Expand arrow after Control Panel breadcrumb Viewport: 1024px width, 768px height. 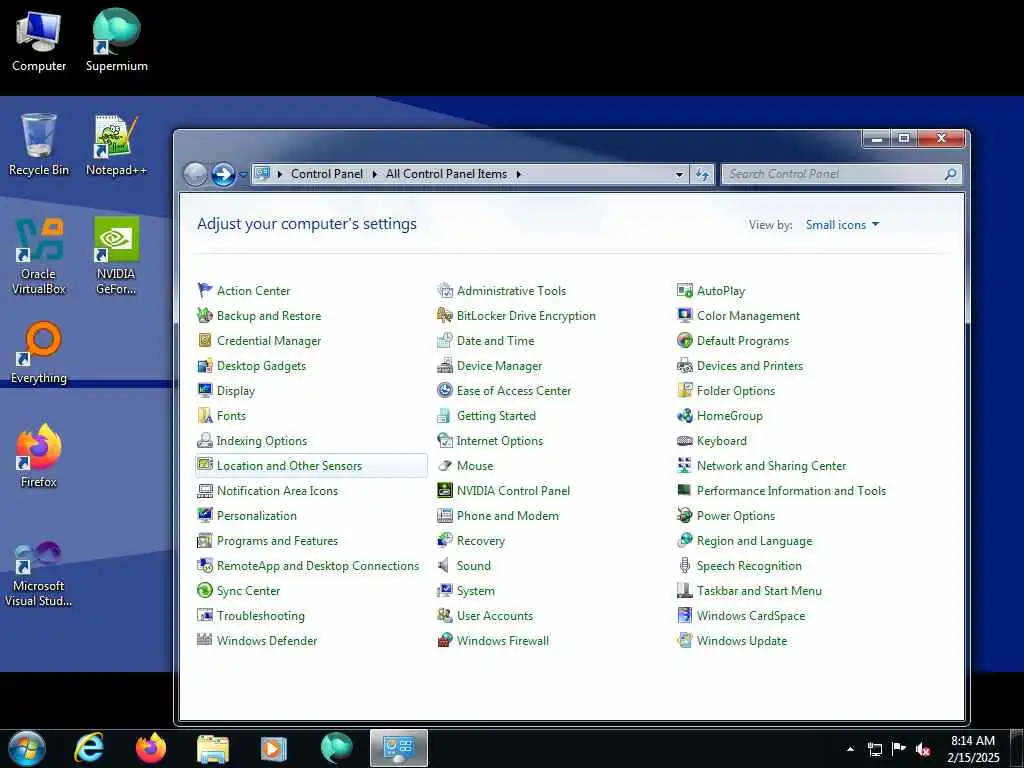pyautogui.click(x=375, y=174)
